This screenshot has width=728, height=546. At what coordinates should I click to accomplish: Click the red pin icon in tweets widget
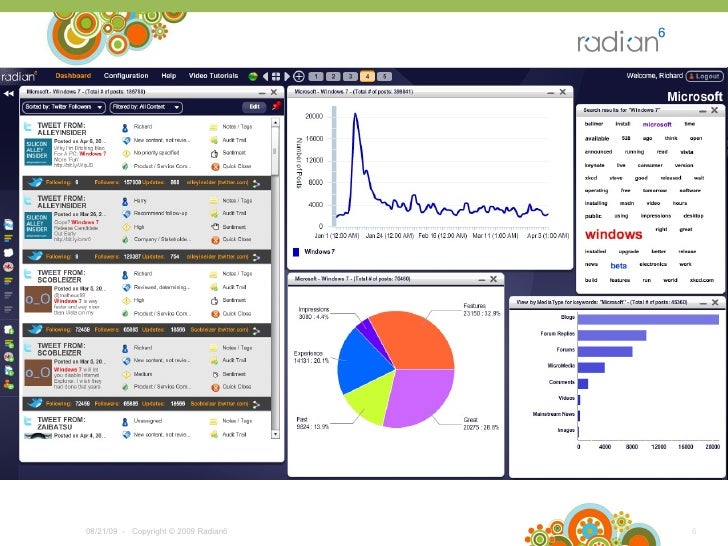276,106
